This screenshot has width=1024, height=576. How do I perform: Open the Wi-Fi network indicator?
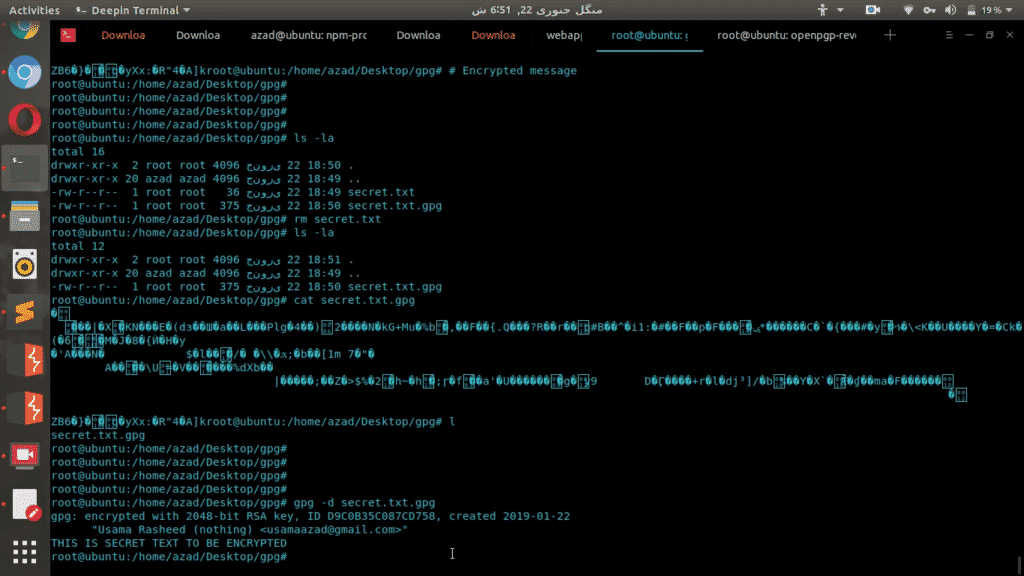pos(908,10)
